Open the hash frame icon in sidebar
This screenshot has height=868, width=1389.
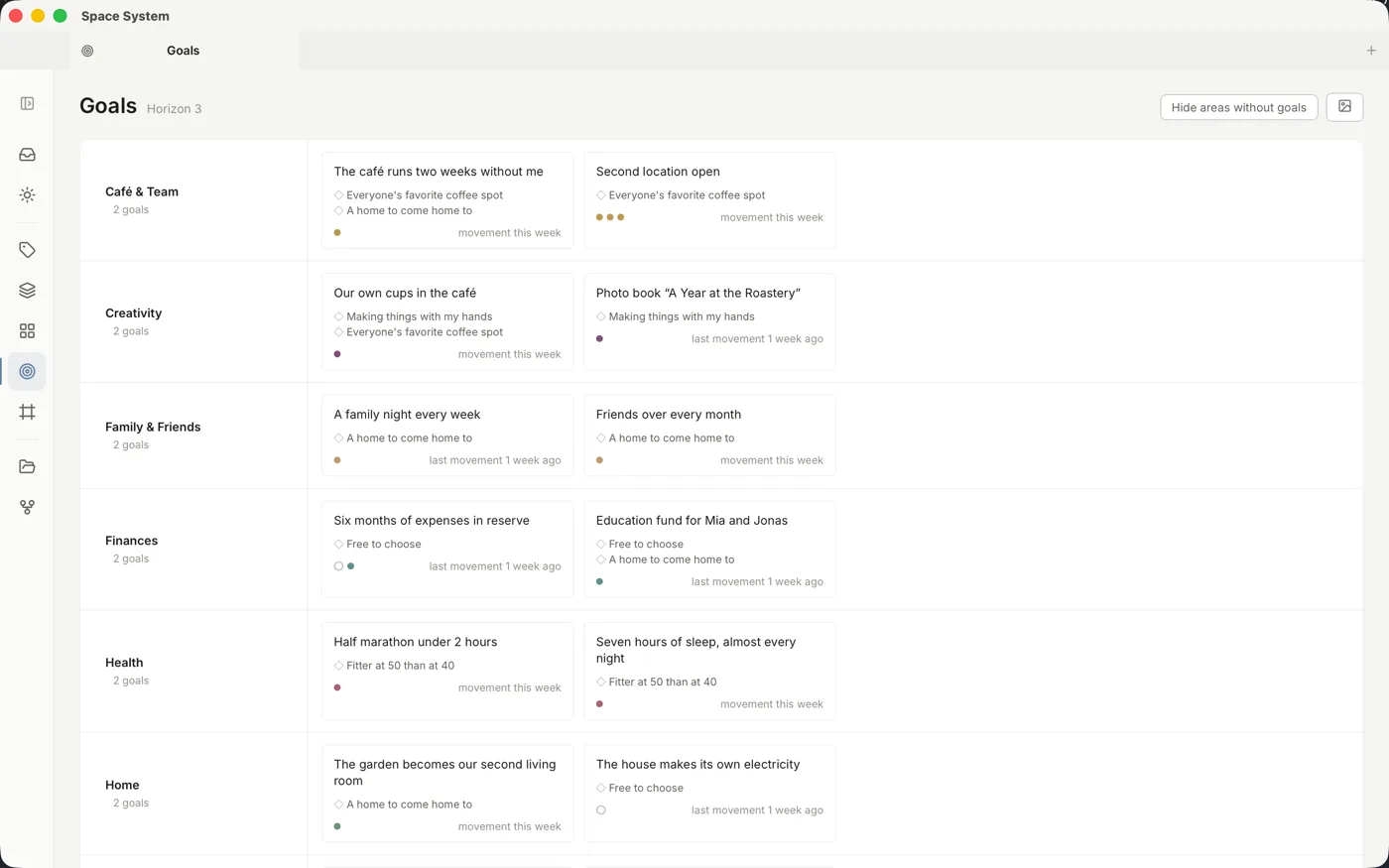pos(27,412)
